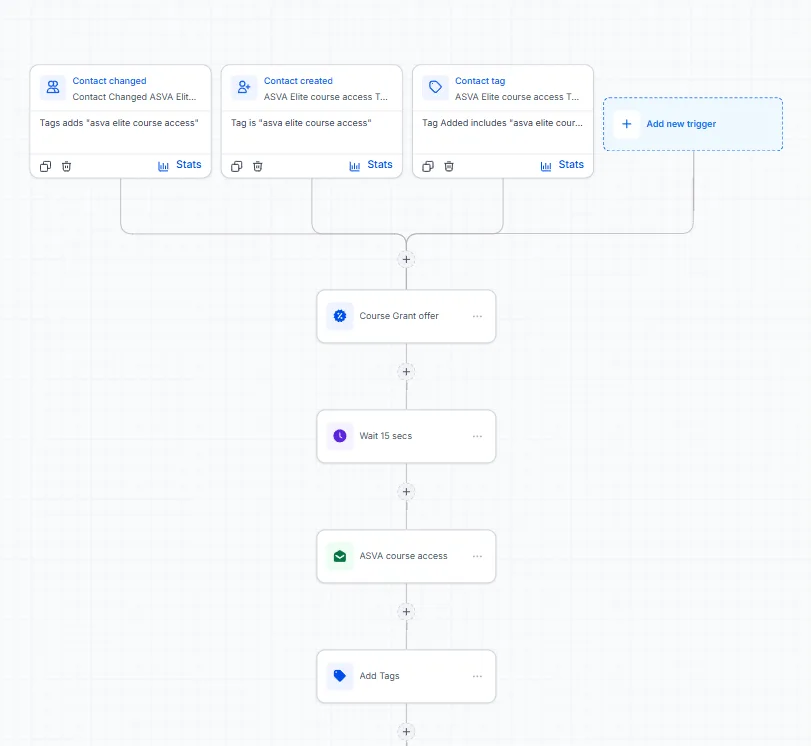Add step below Add Tags action
The image size is (811, 746).
pos(407,732)
